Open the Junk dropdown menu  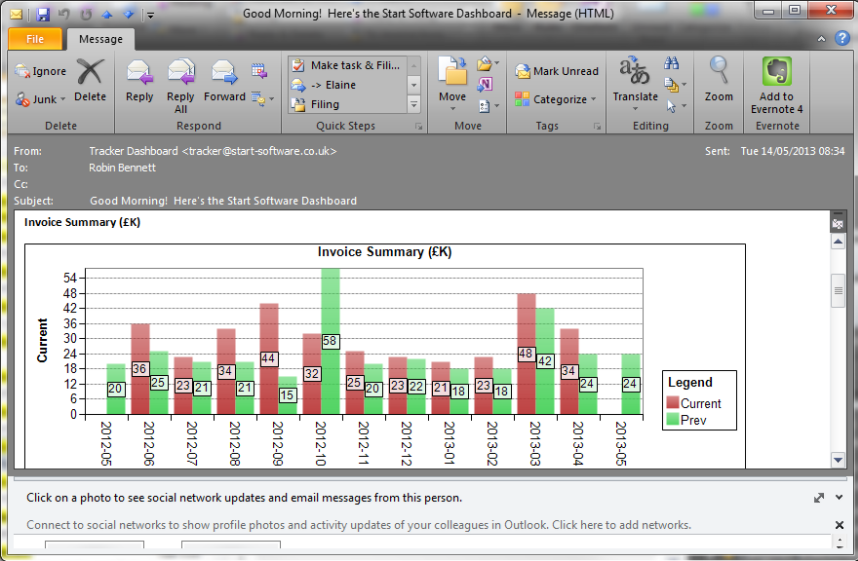(40, 99)
